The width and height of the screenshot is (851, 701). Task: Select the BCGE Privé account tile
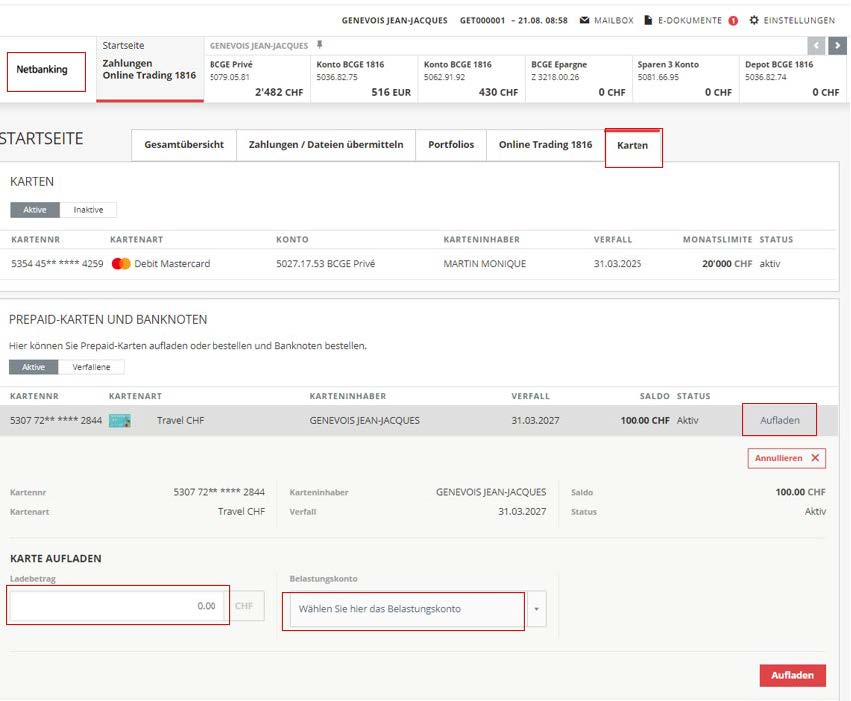pyautogui.click(x=257, y=78)
